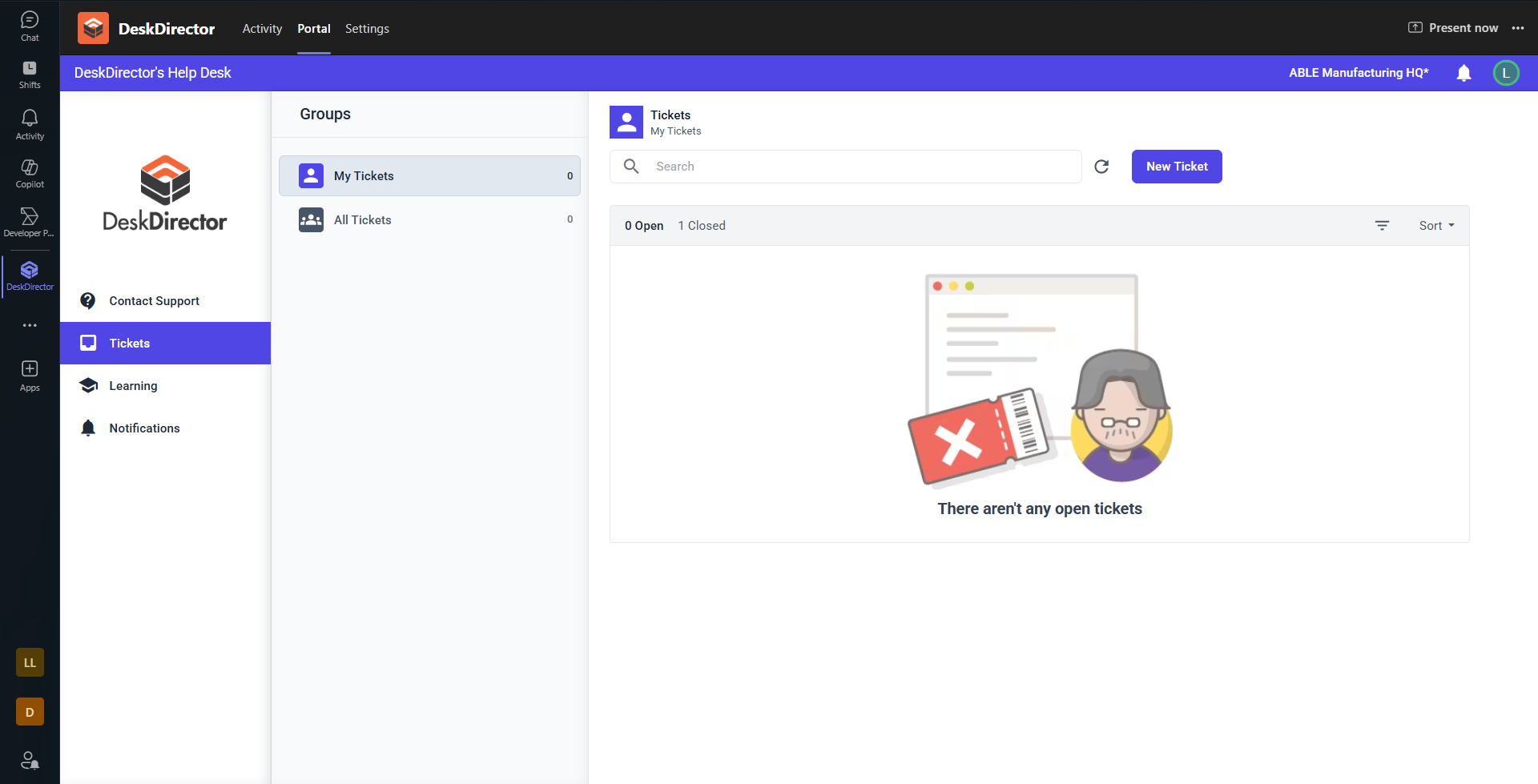The height and width of the screenshot is (784, 1538).
Task: Click ABLE Manufacturing HQ* company name
Action: (x=1359, y=73)
